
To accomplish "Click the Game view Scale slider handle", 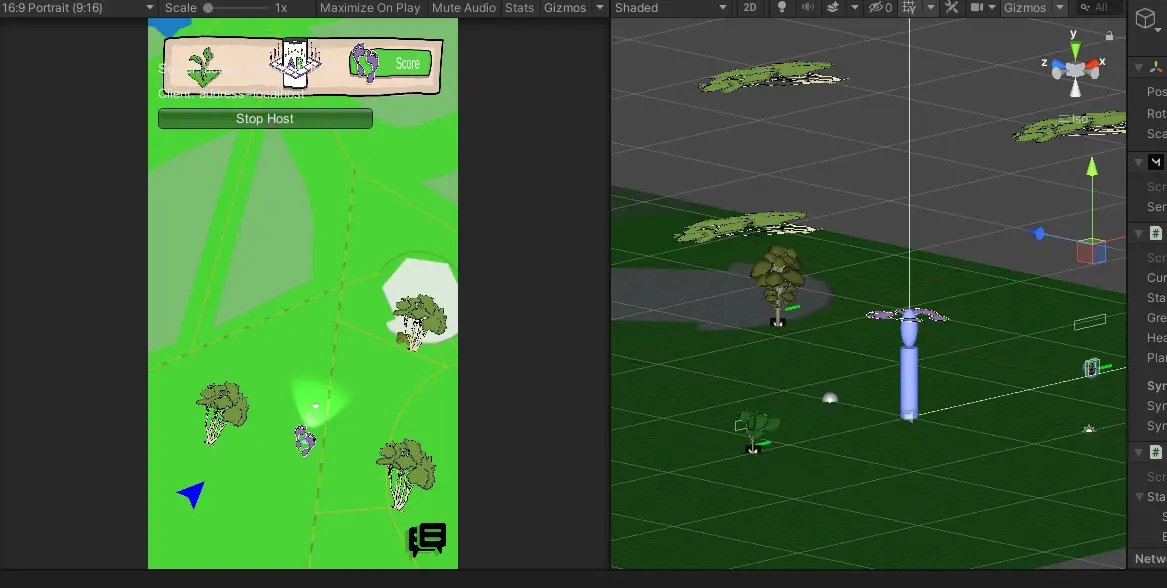I will [208, 8].
